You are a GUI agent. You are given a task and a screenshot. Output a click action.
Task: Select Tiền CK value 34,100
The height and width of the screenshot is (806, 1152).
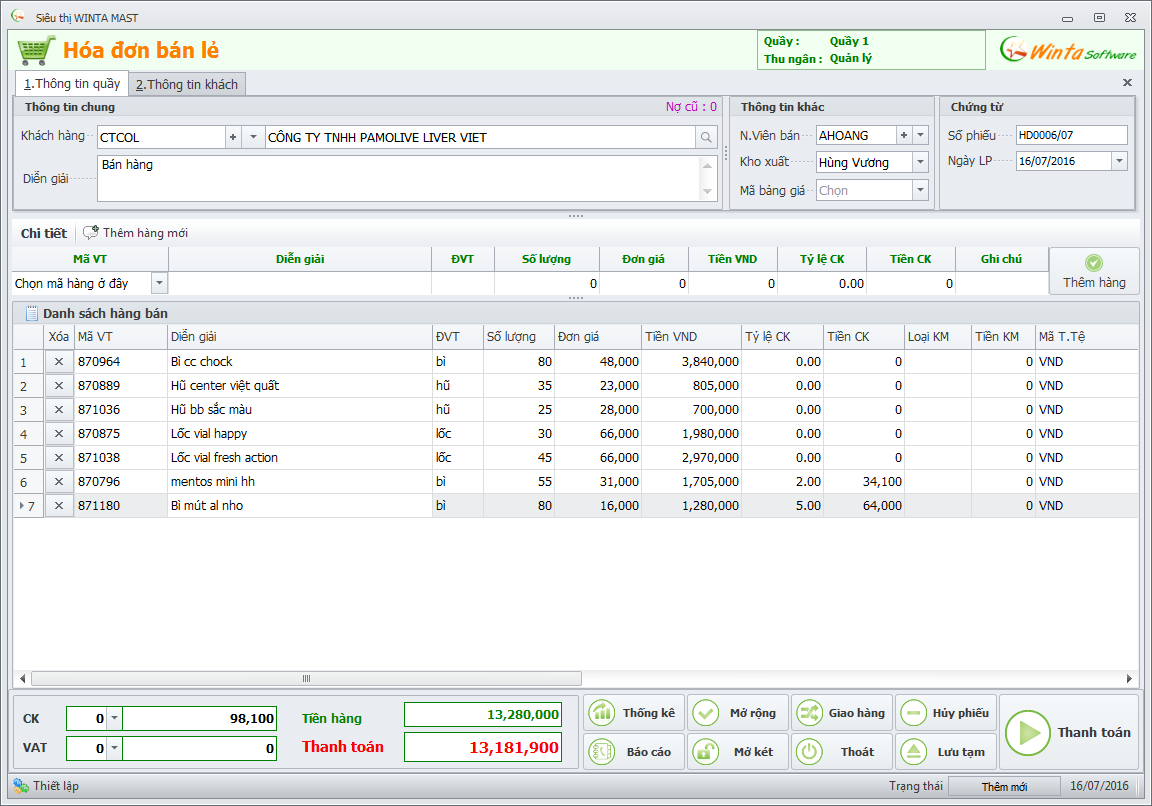coord(863,482)
